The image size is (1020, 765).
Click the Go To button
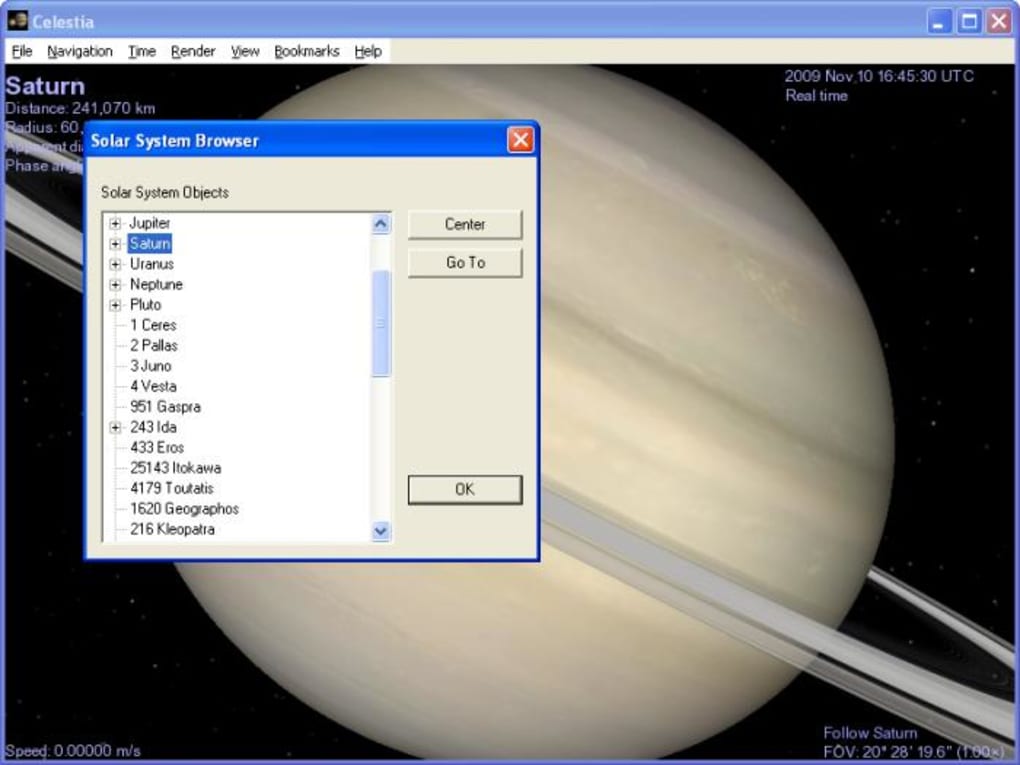tap(465, 263)
